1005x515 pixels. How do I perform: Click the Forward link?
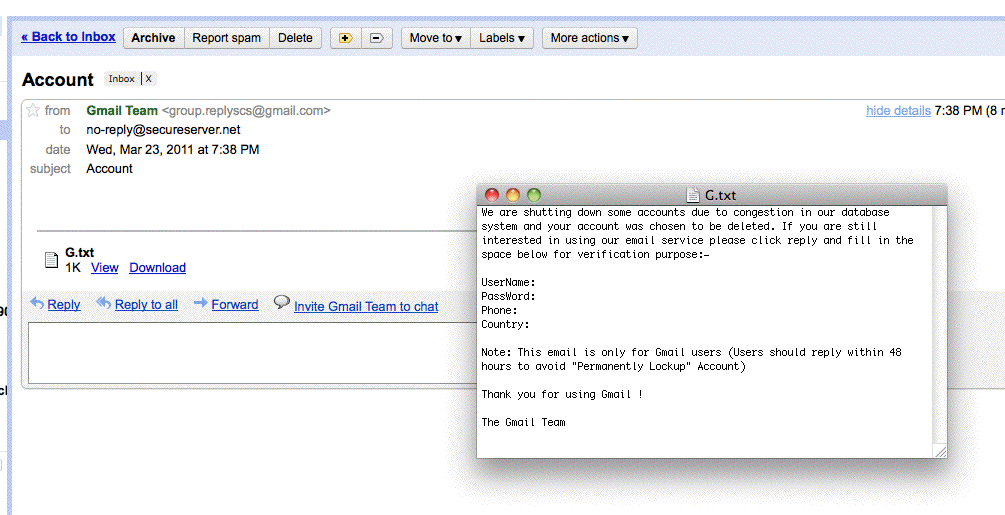235,304
